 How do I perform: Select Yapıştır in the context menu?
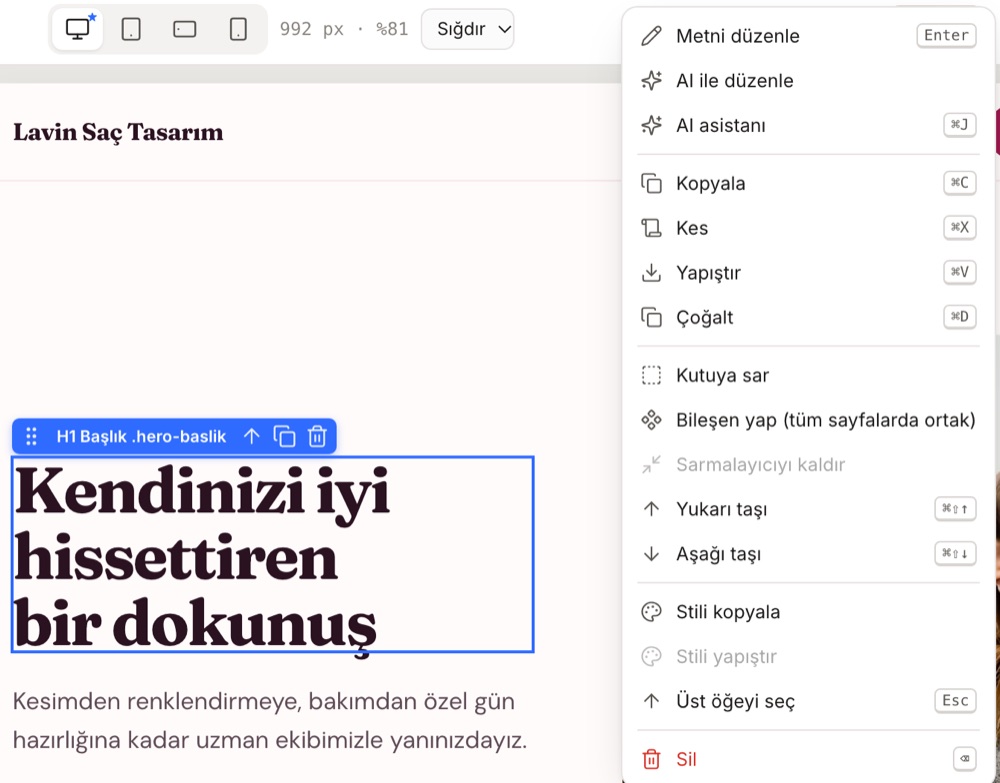(808, 272)
